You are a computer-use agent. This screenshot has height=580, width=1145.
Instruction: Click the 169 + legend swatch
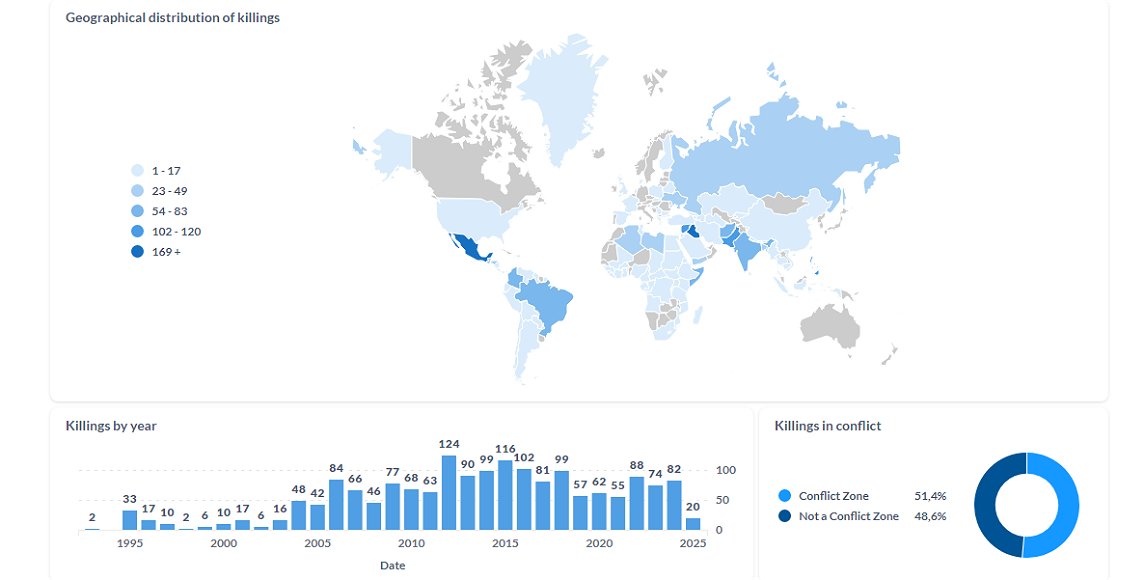pos(137,252)
